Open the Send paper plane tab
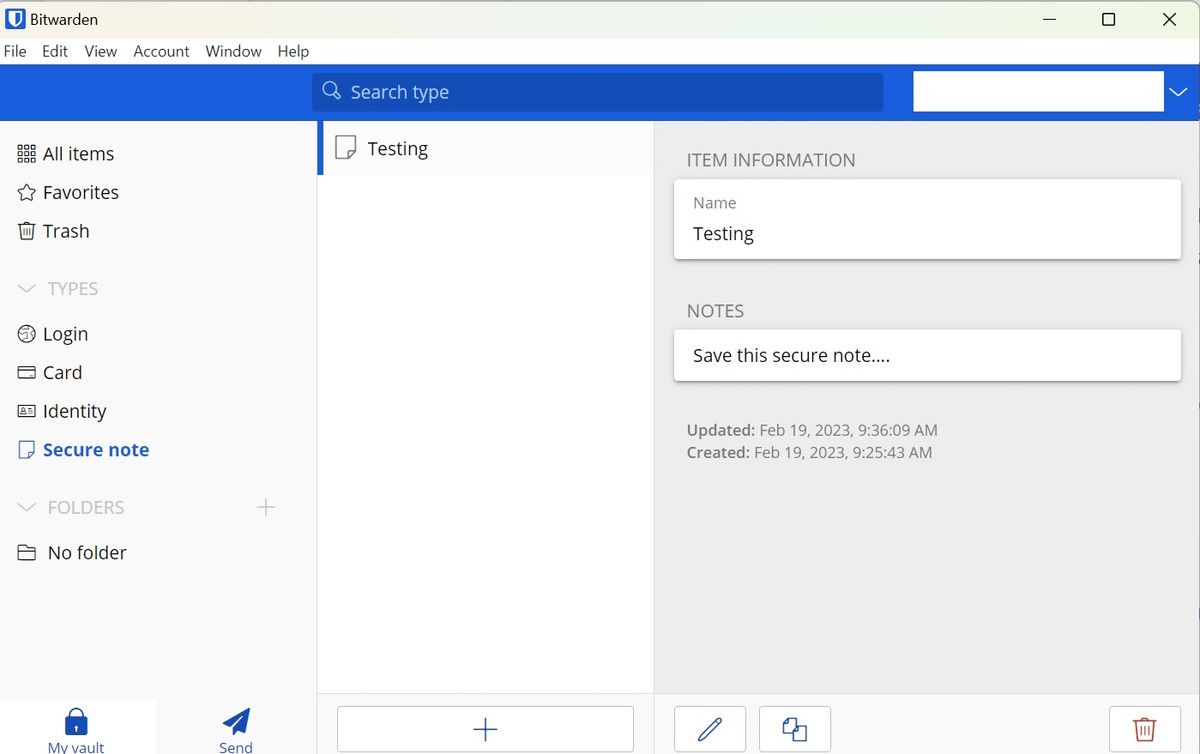 (236, 729)
